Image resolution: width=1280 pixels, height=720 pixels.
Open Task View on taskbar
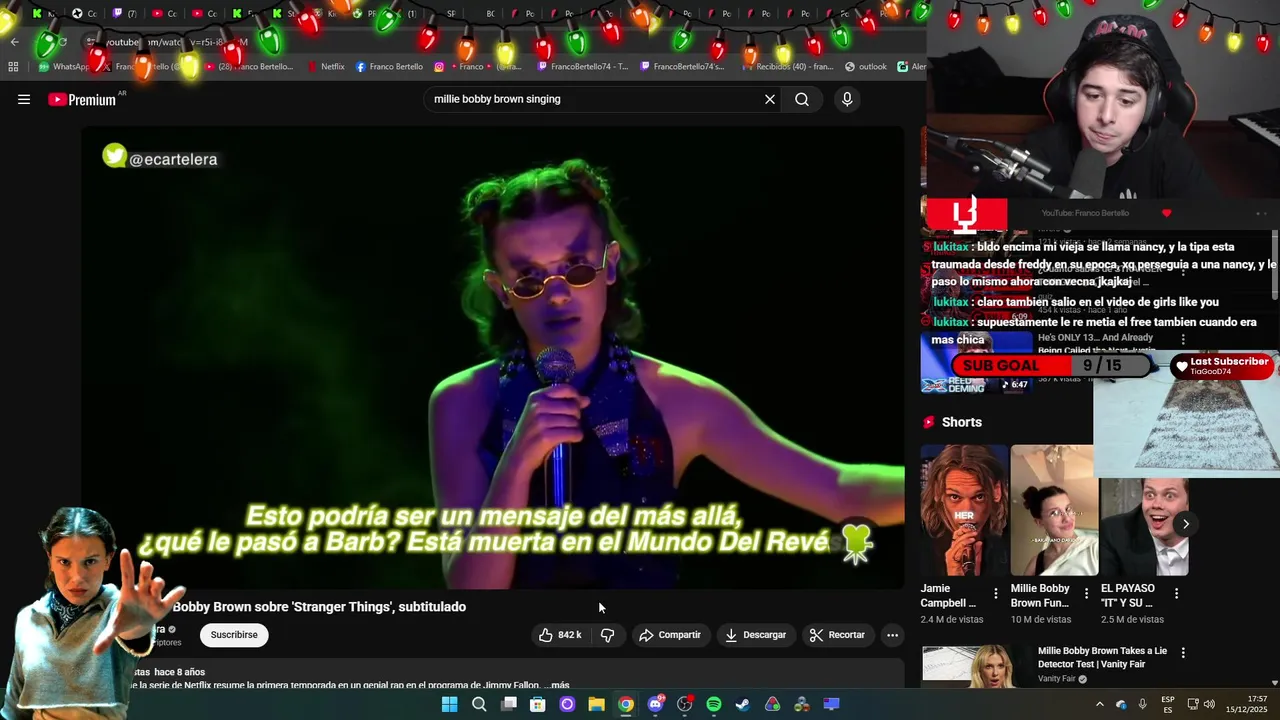(509, 704)
